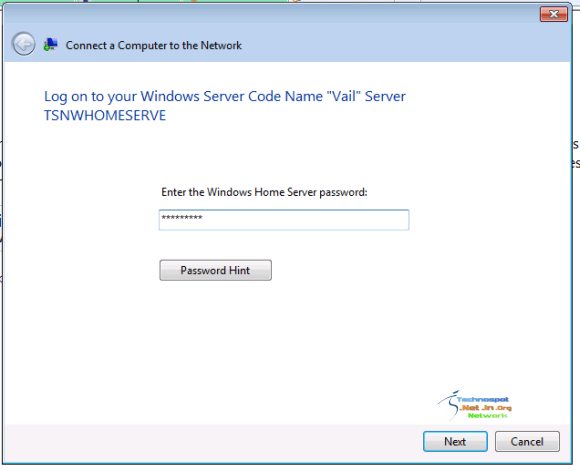
Task: Click the network computer wizard icon
Action: coord(51,45)
